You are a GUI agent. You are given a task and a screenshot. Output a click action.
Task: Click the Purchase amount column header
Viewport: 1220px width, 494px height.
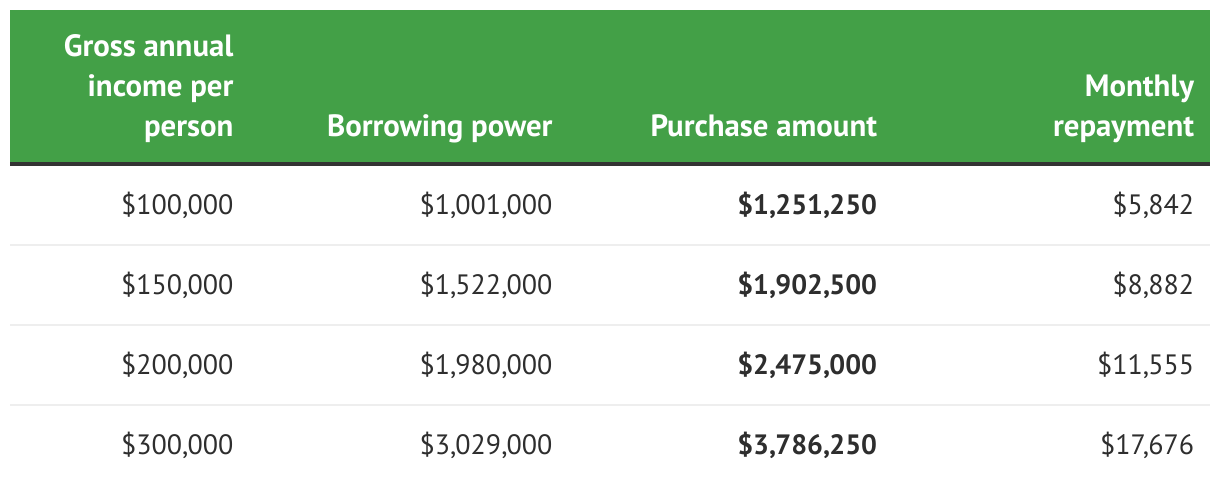click(764, 126)
